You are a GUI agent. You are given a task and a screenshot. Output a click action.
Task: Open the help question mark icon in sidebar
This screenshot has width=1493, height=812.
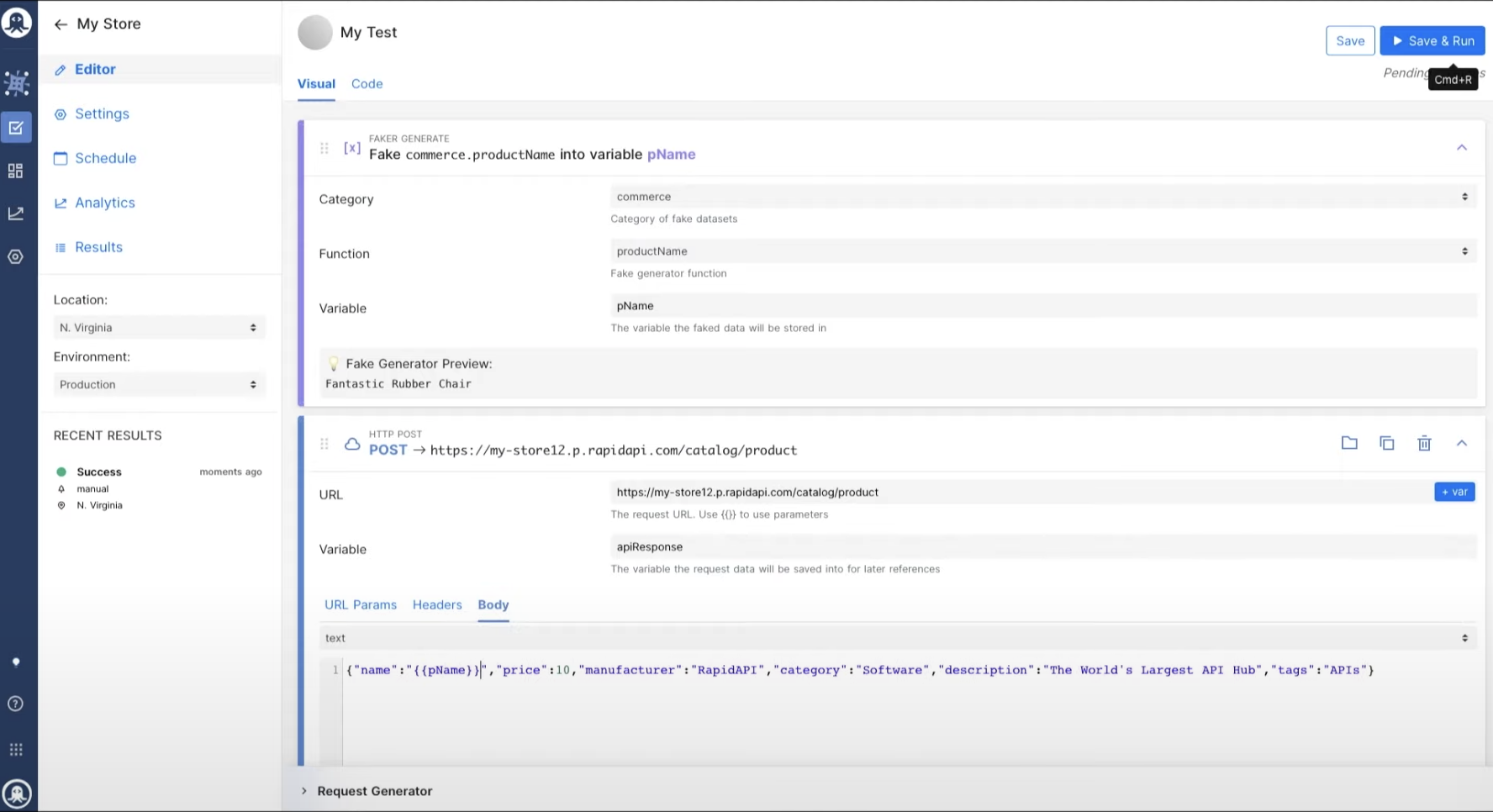(x=16, y=704)
